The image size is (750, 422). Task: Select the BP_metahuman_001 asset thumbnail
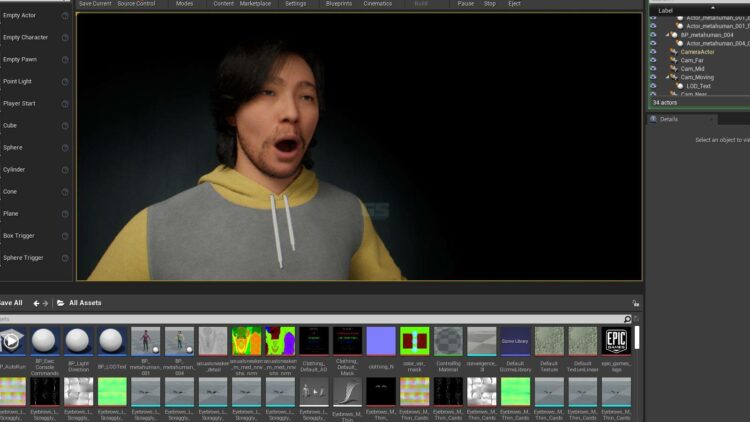(x=145, y=341)
